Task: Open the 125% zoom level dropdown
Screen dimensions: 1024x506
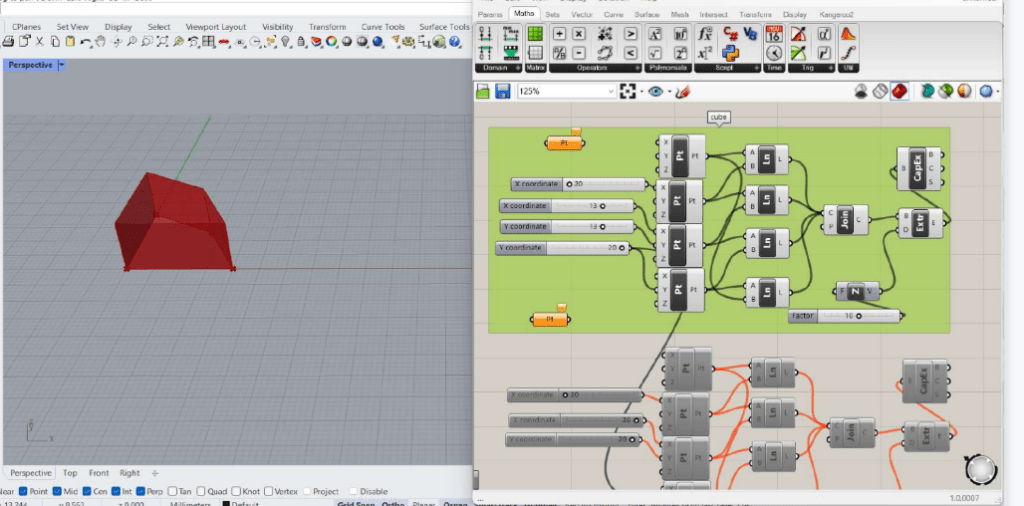Action: pyautogui.click(x=609, y=91)
